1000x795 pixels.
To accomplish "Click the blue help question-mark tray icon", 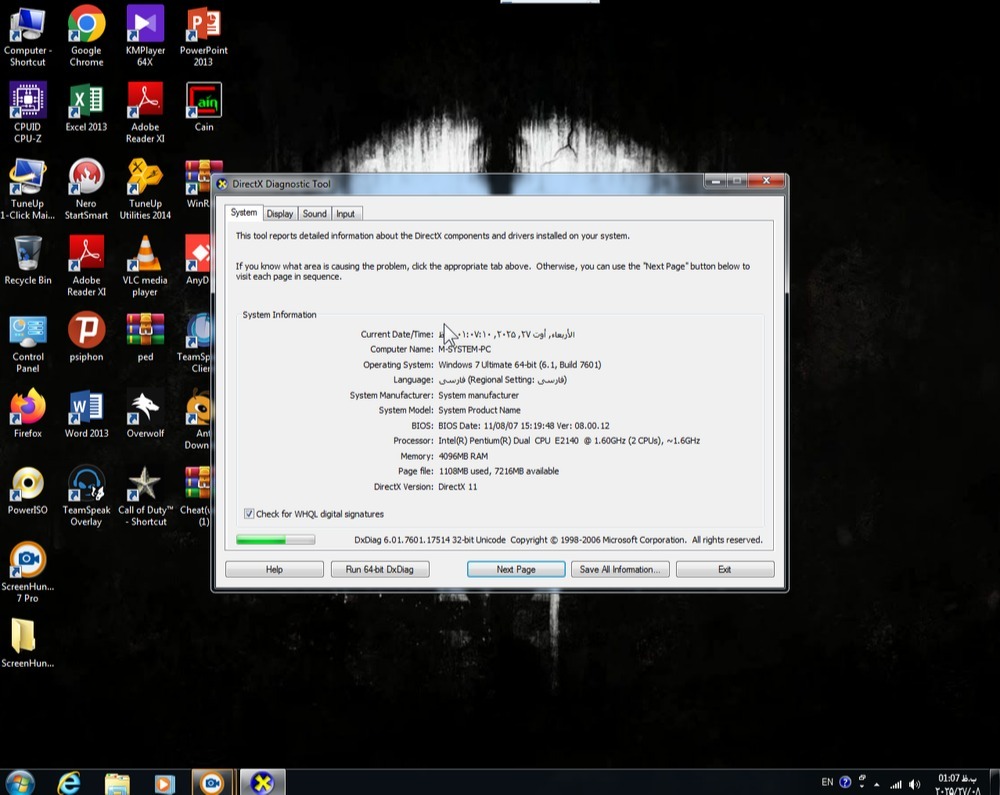I will 845,782.
